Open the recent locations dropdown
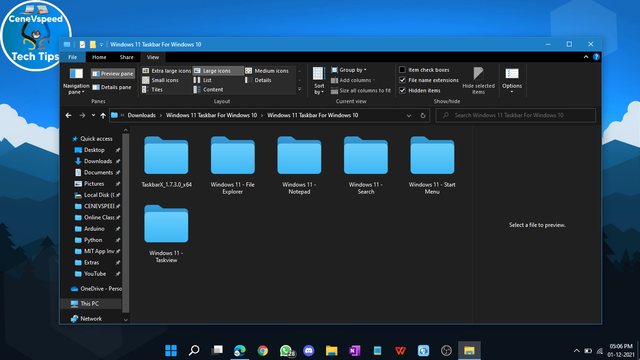This screenshot has height=360, width=640. pyautogui.click(x=93, y=116)
